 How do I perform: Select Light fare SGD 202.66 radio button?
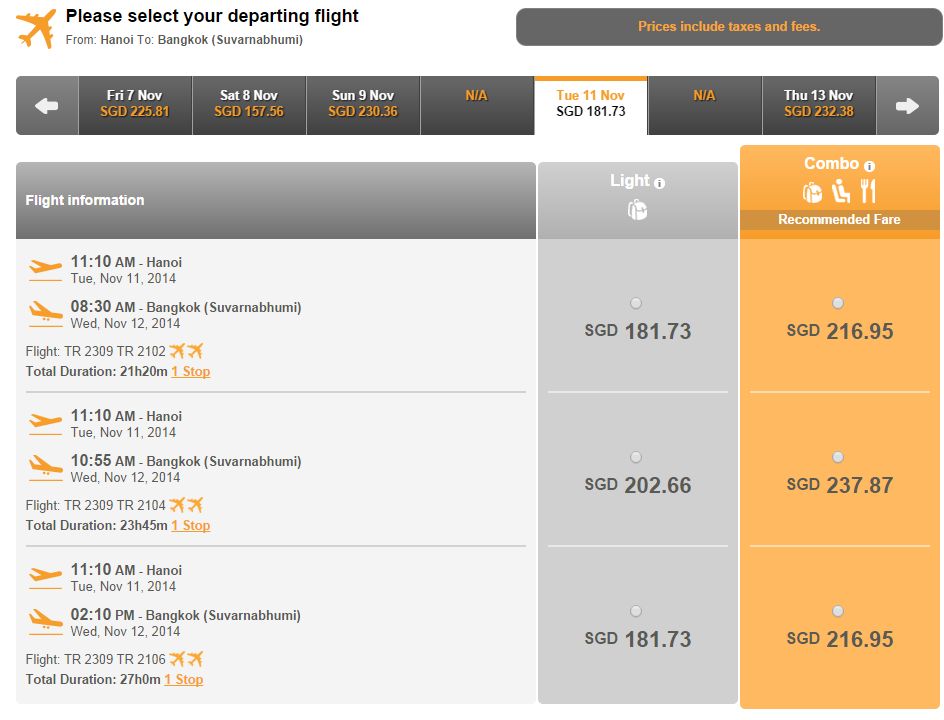click(x=636, y=458)
